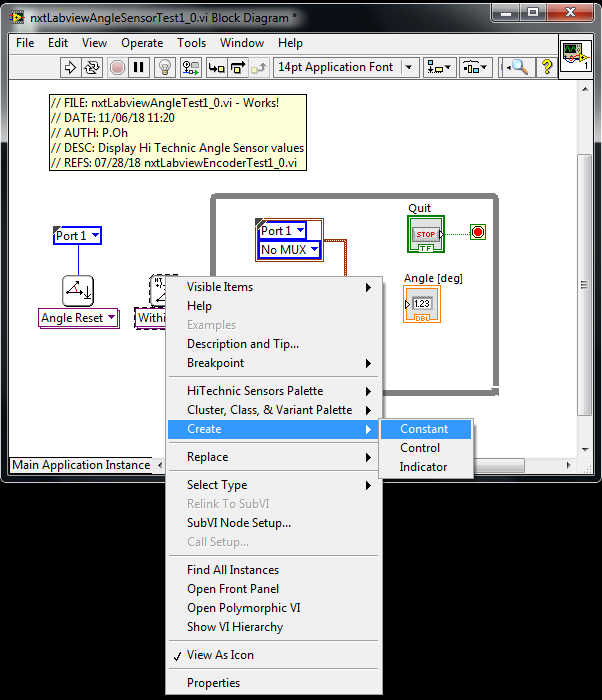Image resolution: width=602 pixels, height=700 pixels.
Task: Expand the Replace submenu
Action: [274, 457]
